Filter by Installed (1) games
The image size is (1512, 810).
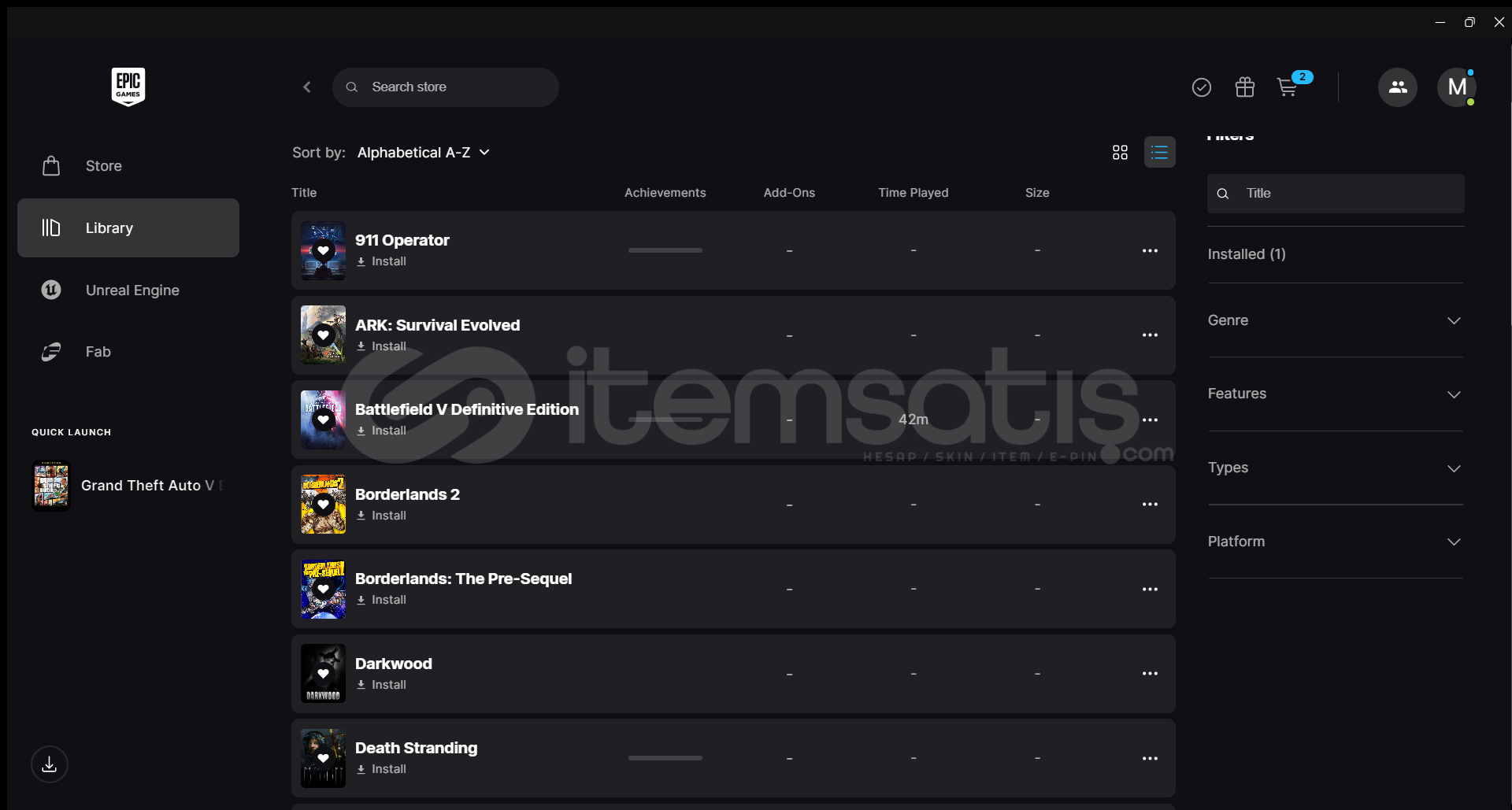[x=1247, y=254]
